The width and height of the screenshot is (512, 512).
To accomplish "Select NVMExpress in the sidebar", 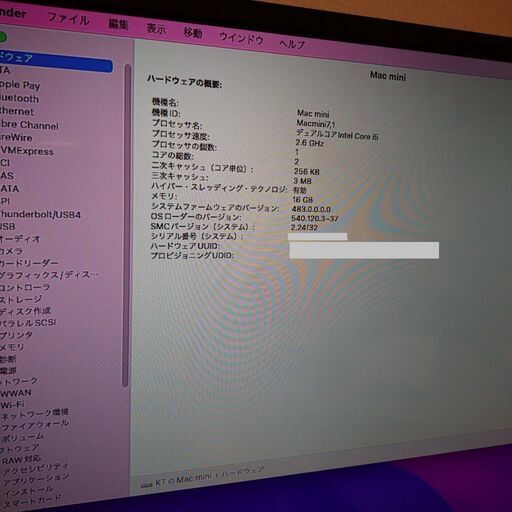I will coord(27,151).
